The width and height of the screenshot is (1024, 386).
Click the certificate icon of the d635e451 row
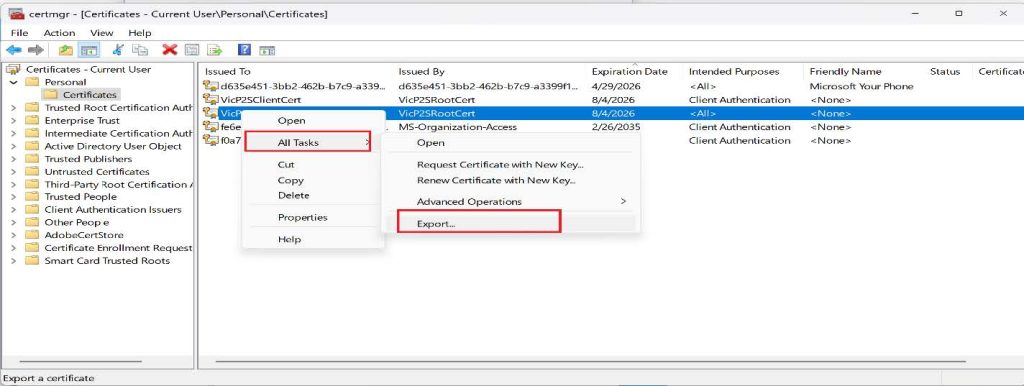(210, 86)
